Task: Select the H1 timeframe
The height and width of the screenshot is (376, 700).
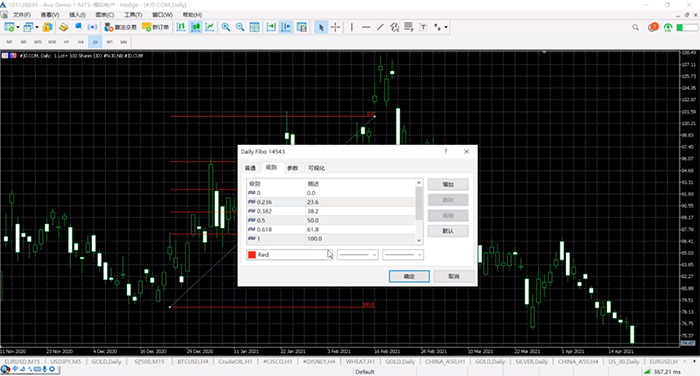Action: click(x=67, y=42)
